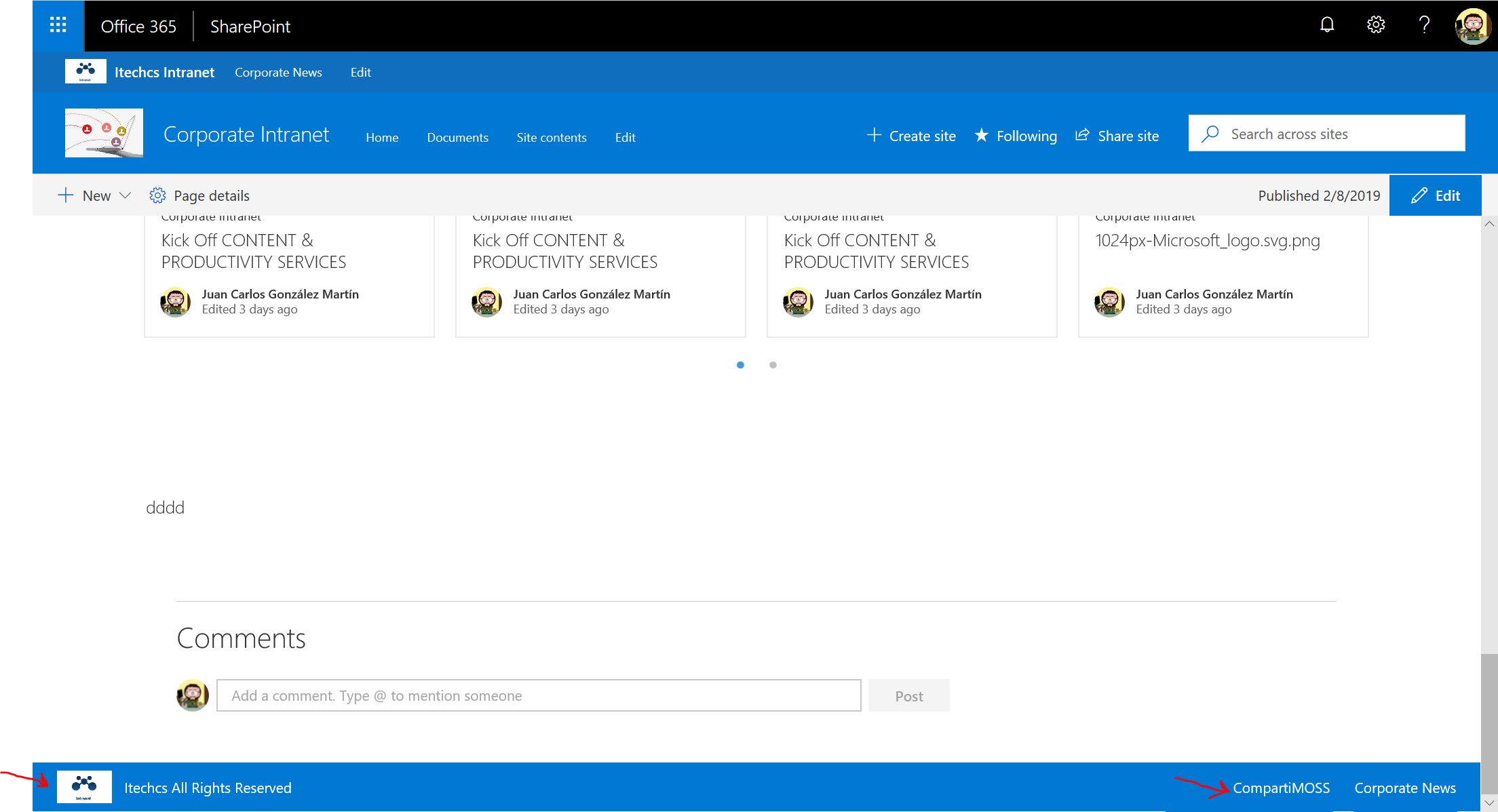Click the Corporate Intranet site logo image
The width and height of the screenshot is (1498, 812).
click(x=104, y=134)
